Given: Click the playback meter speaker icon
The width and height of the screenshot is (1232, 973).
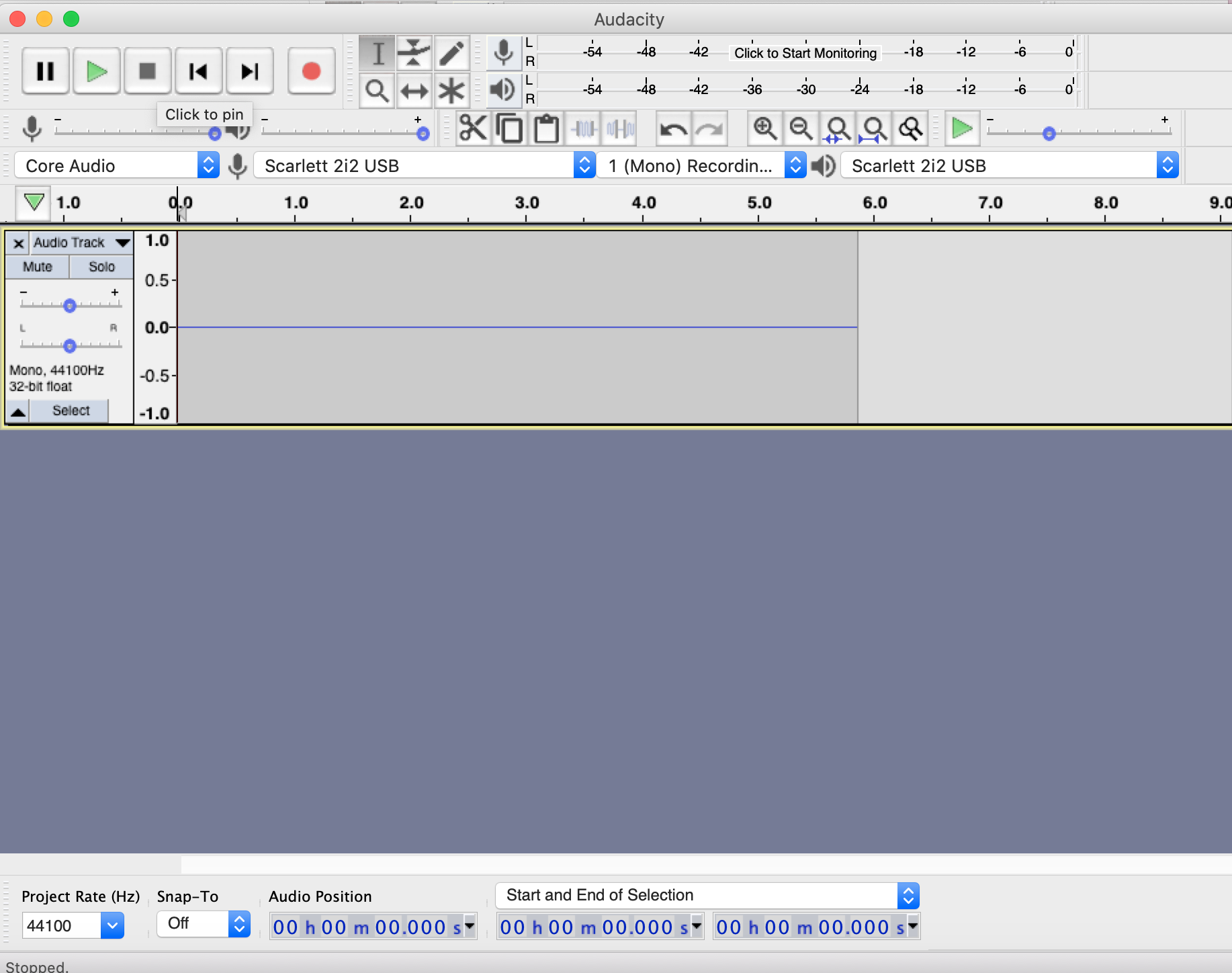Looking at the screenshot, I should (x=503, y=89).
